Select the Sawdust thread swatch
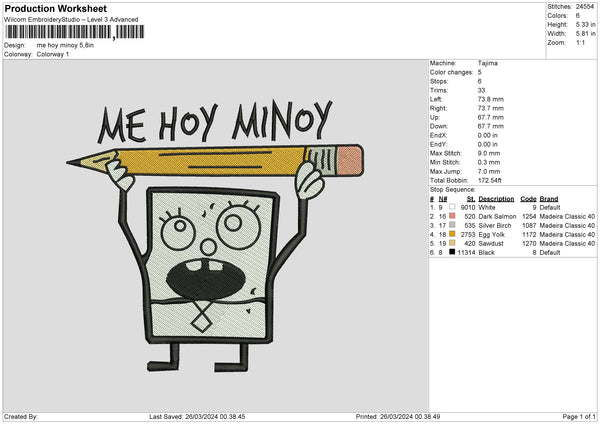Image resolution: width=600 pixels, height=424 pixels. coord(452,243)
